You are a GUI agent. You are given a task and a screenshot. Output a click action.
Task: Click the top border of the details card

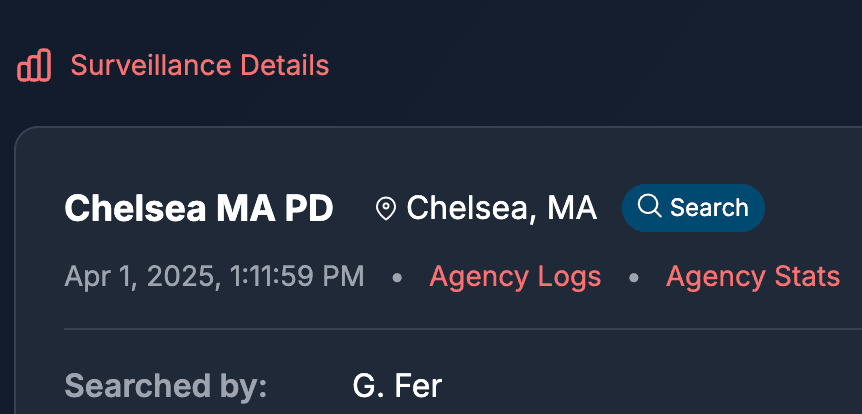point(450,128)
